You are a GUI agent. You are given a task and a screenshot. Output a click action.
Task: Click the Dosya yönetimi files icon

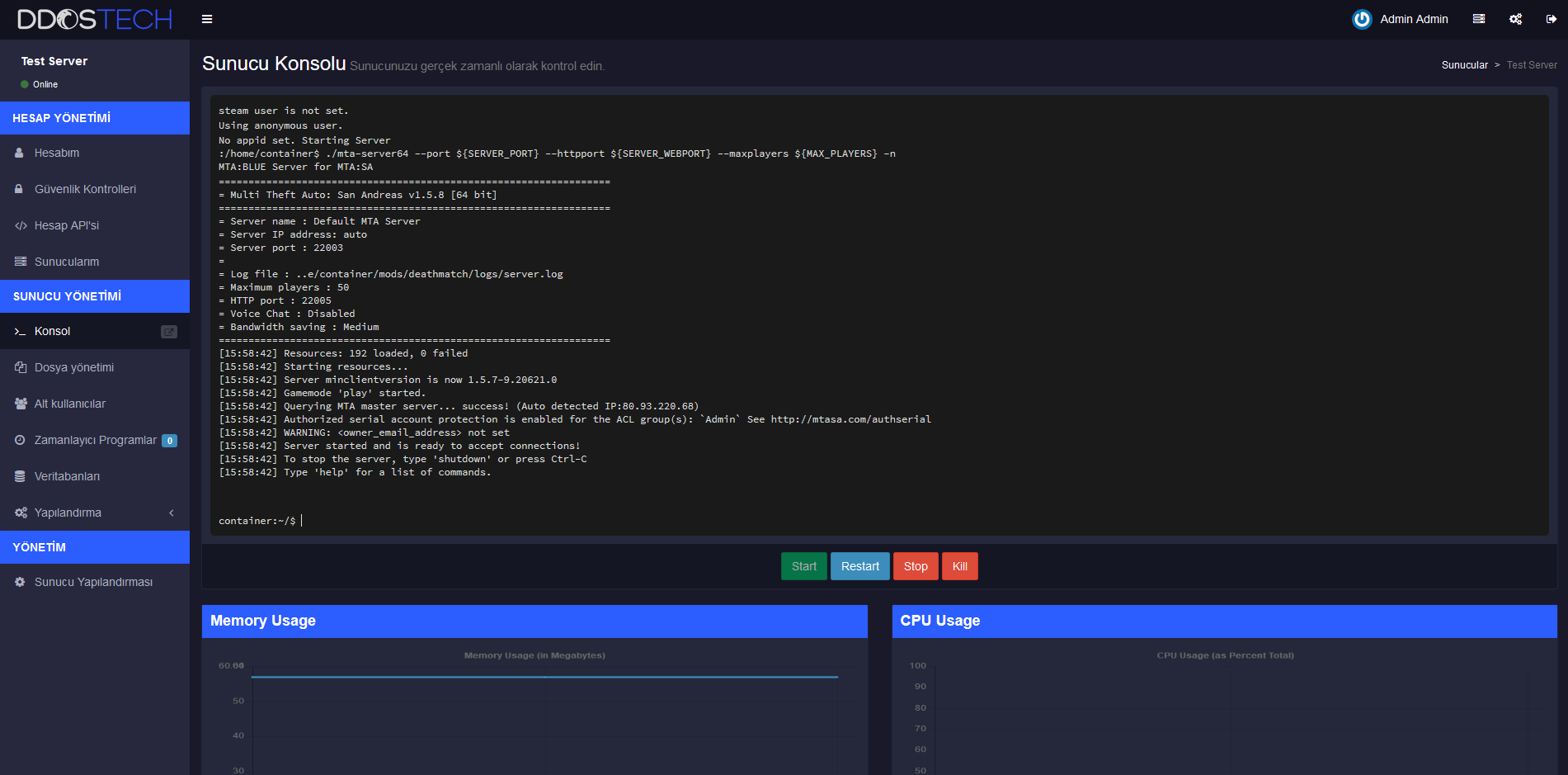[x=21, y=367]
